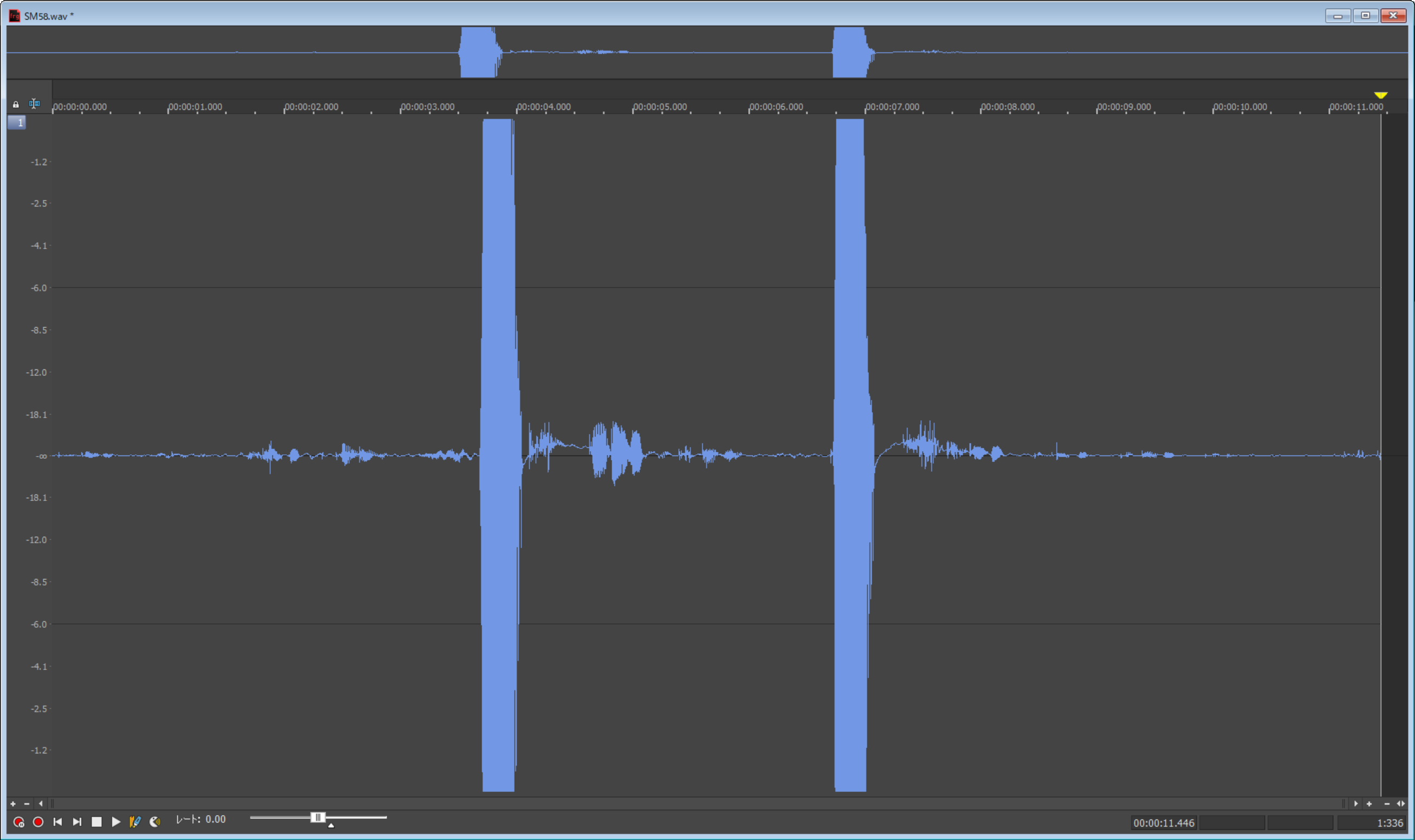Screen dimensions: 1415x840
Task: Minimize the SM58.wav window
Action: [x=1338, y=16]
